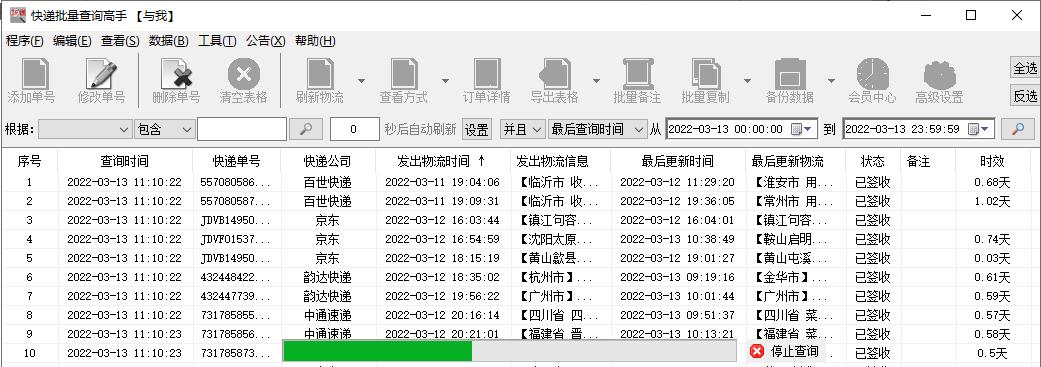Click the auto-refresh seconds field
The width and height of the screenshot is (1041, 367).
pos(355,129)
